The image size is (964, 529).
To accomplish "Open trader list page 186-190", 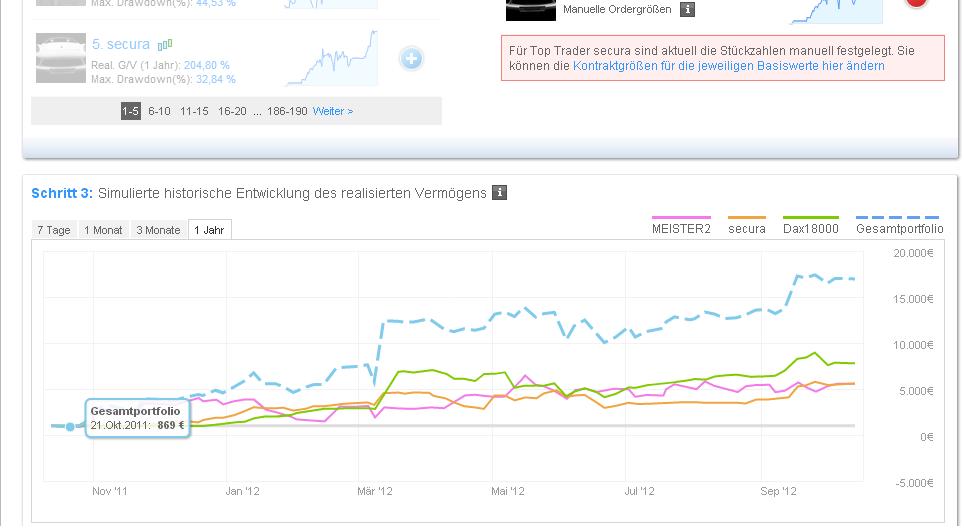I will [x=287, y=111].
